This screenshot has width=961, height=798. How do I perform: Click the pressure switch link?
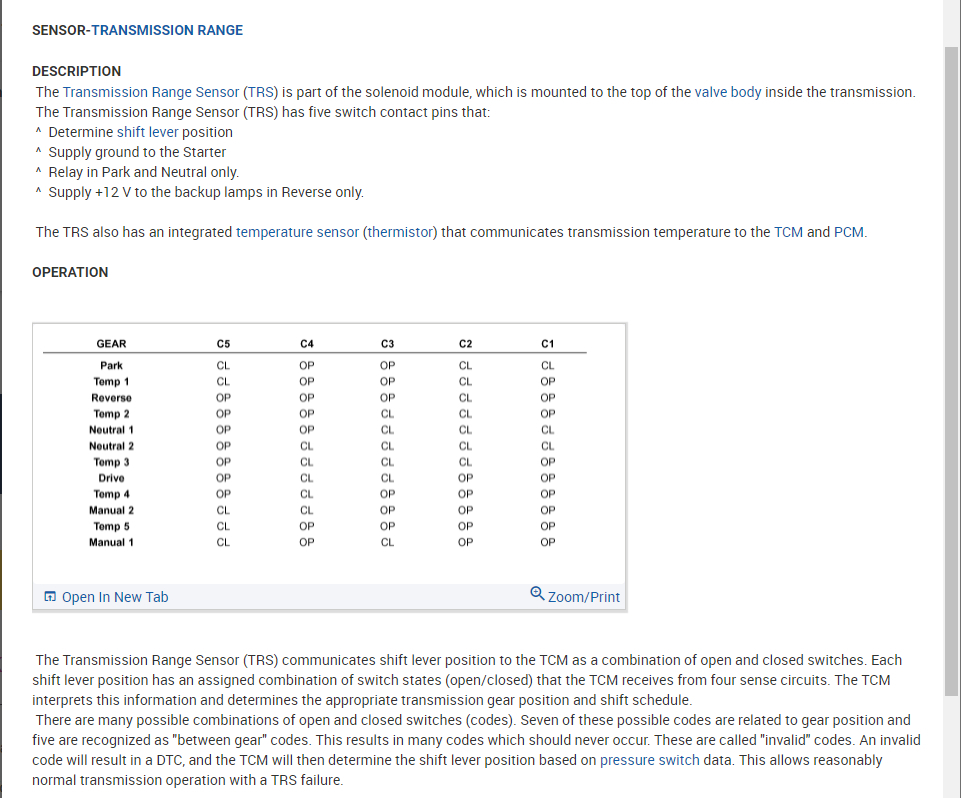point(650,760)
